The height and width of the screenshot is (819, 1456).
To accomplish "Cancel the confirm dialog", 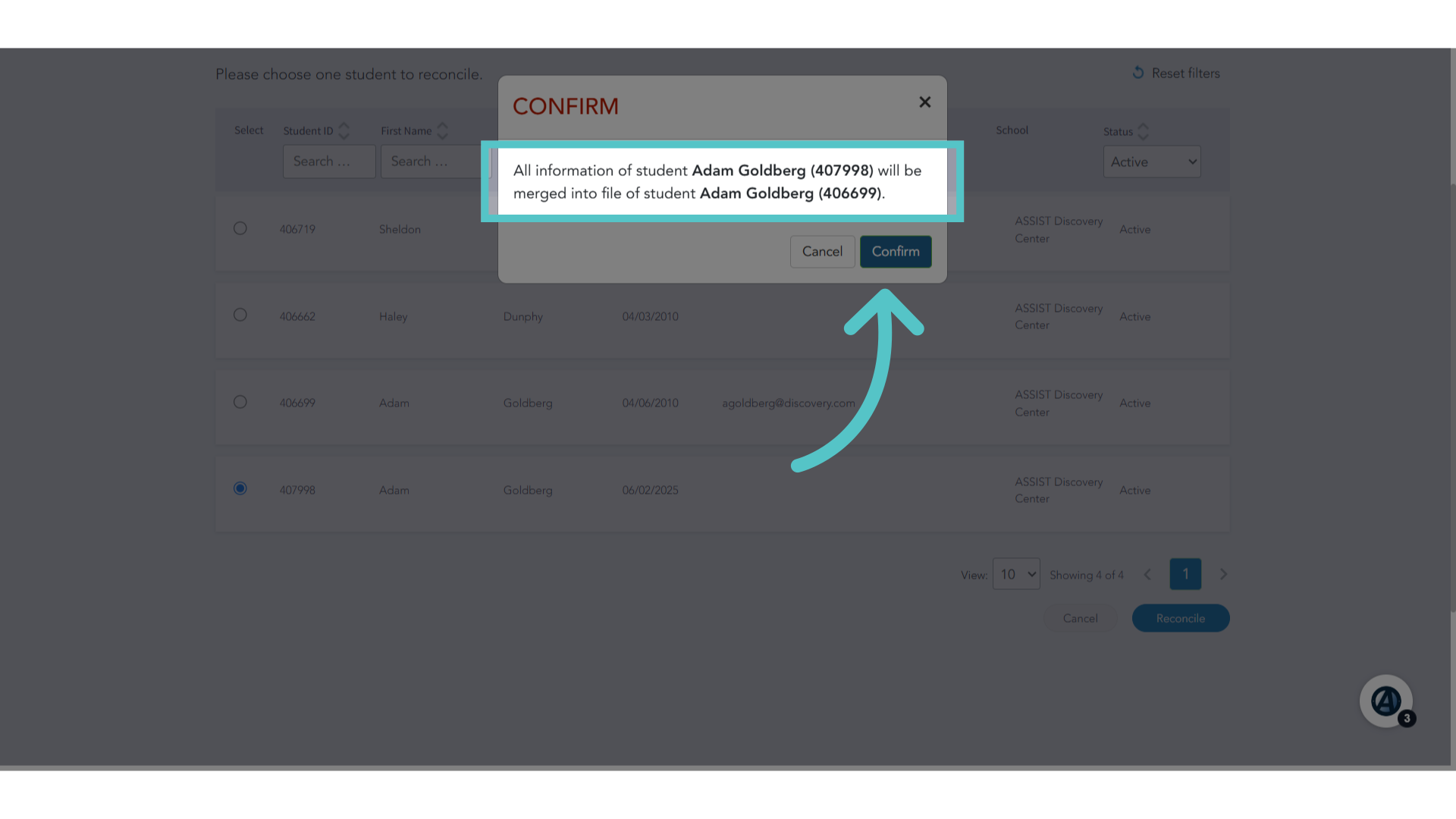I will point(822,252).
